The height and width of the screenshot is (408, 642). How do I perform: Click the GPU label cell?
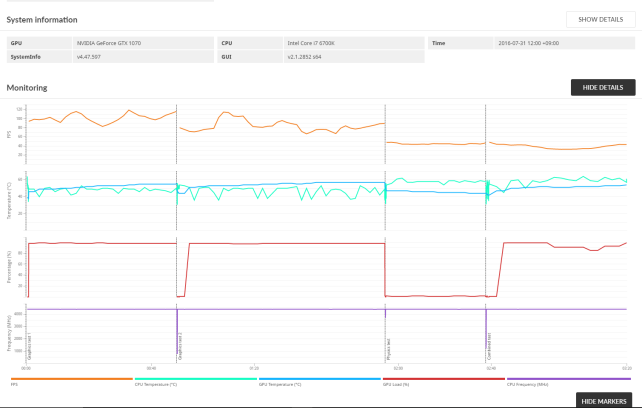(x=40, y=43)
